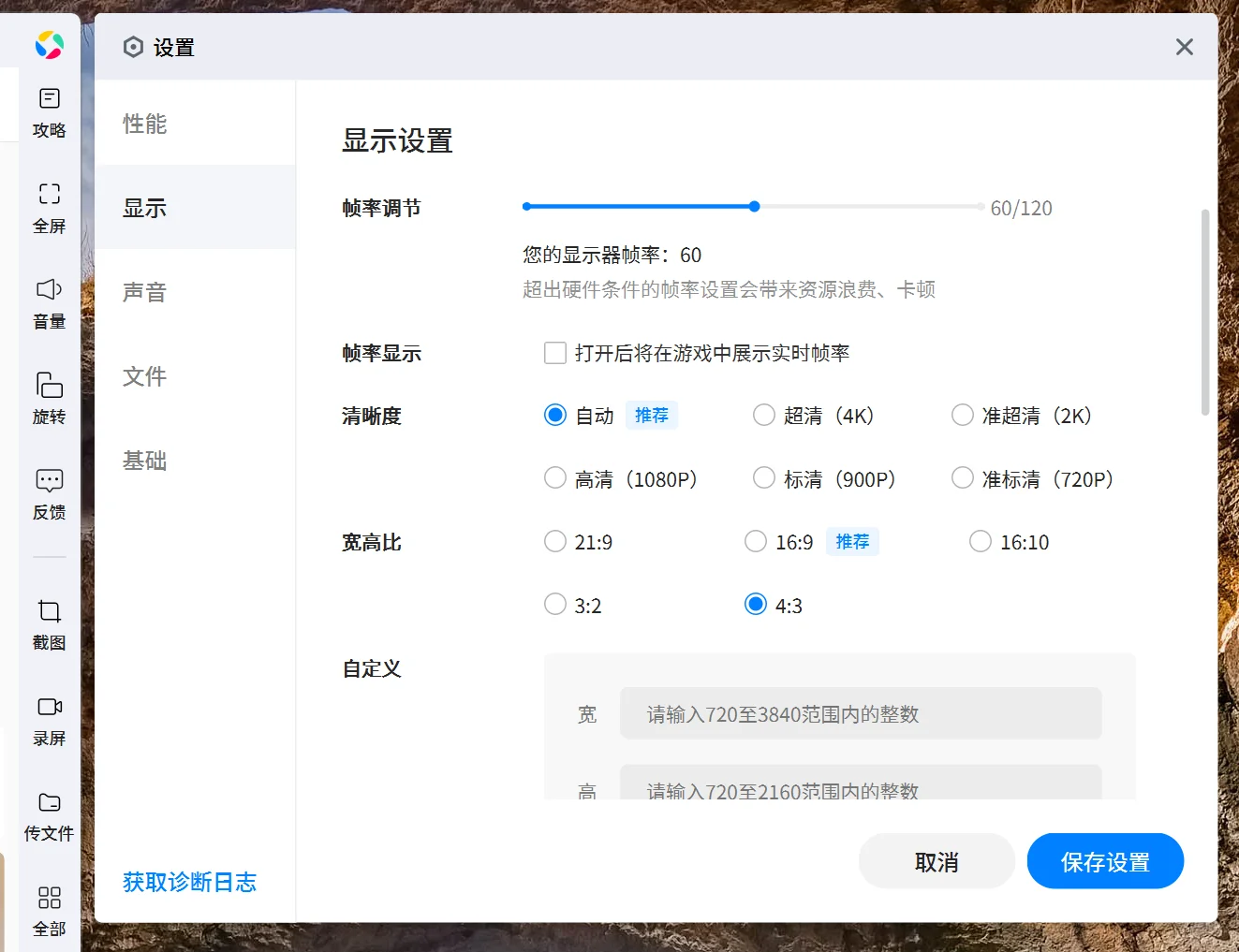Open 获取诊断日志 diagnostic log link

point(188,881)
